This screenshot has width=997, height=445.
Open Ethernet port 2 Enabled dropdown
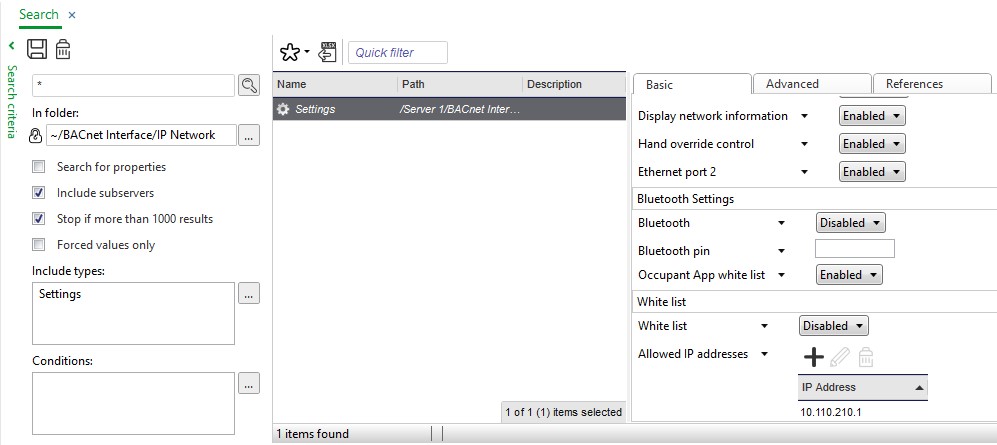click(872, 172)
